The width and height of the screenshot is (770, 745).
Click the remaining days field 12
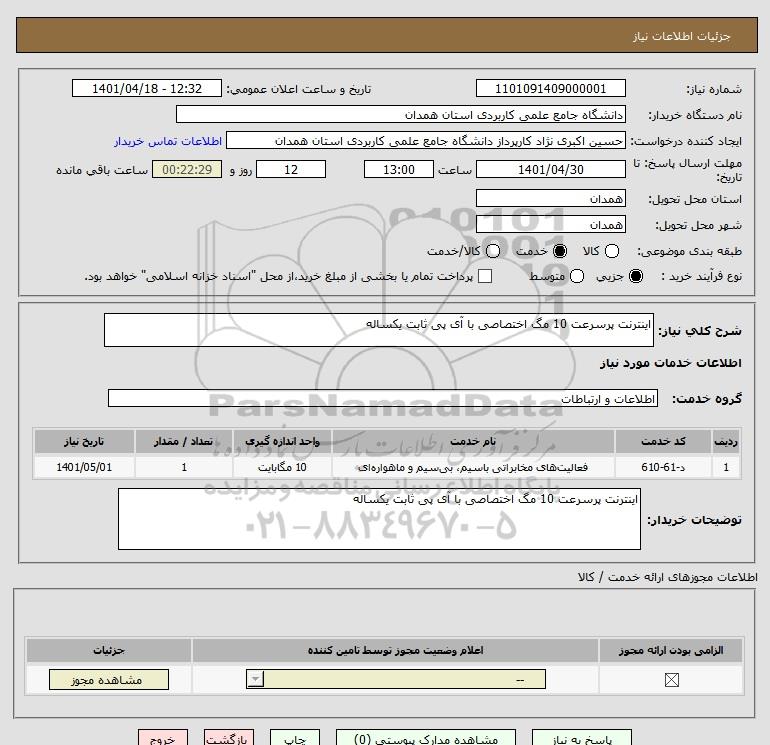(291, 169)
